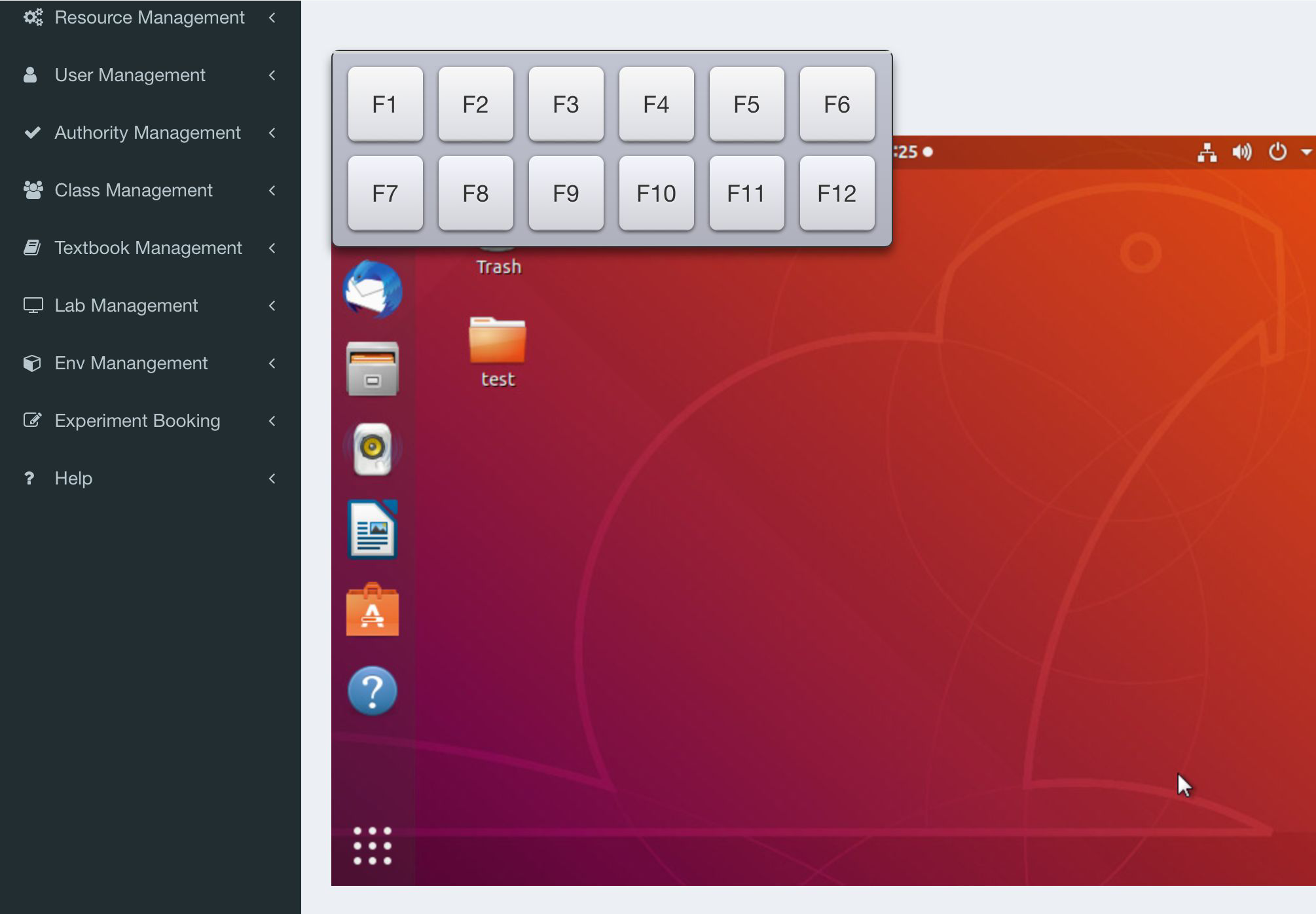Viewport: 1316px width, 914px height.
Task: Open Env Manangement menu item
Action: [x=151, y=363]
